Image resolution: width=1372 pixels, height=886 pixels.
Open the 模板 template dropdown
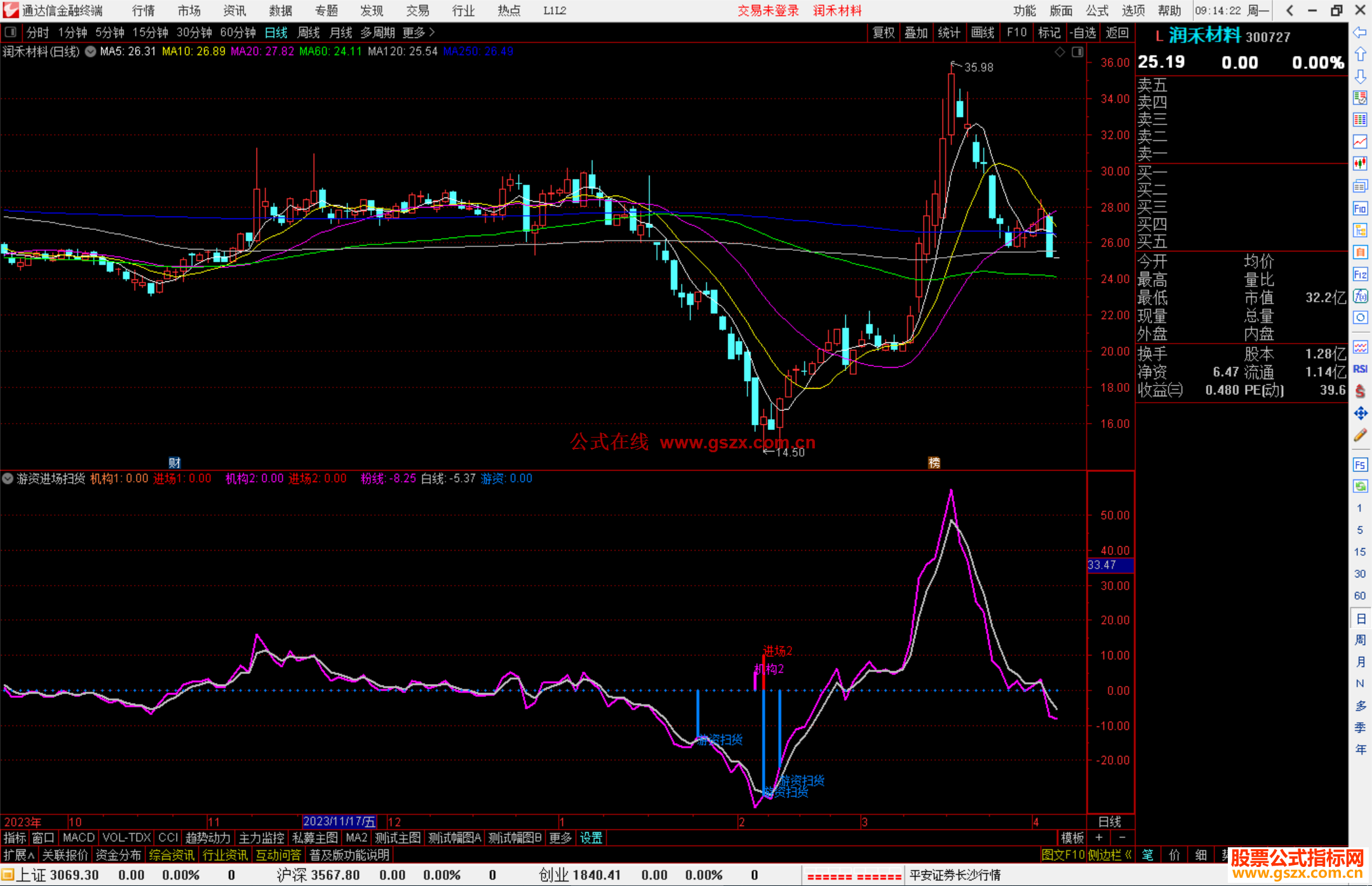pyautogui.click(x=1072, y=838)
